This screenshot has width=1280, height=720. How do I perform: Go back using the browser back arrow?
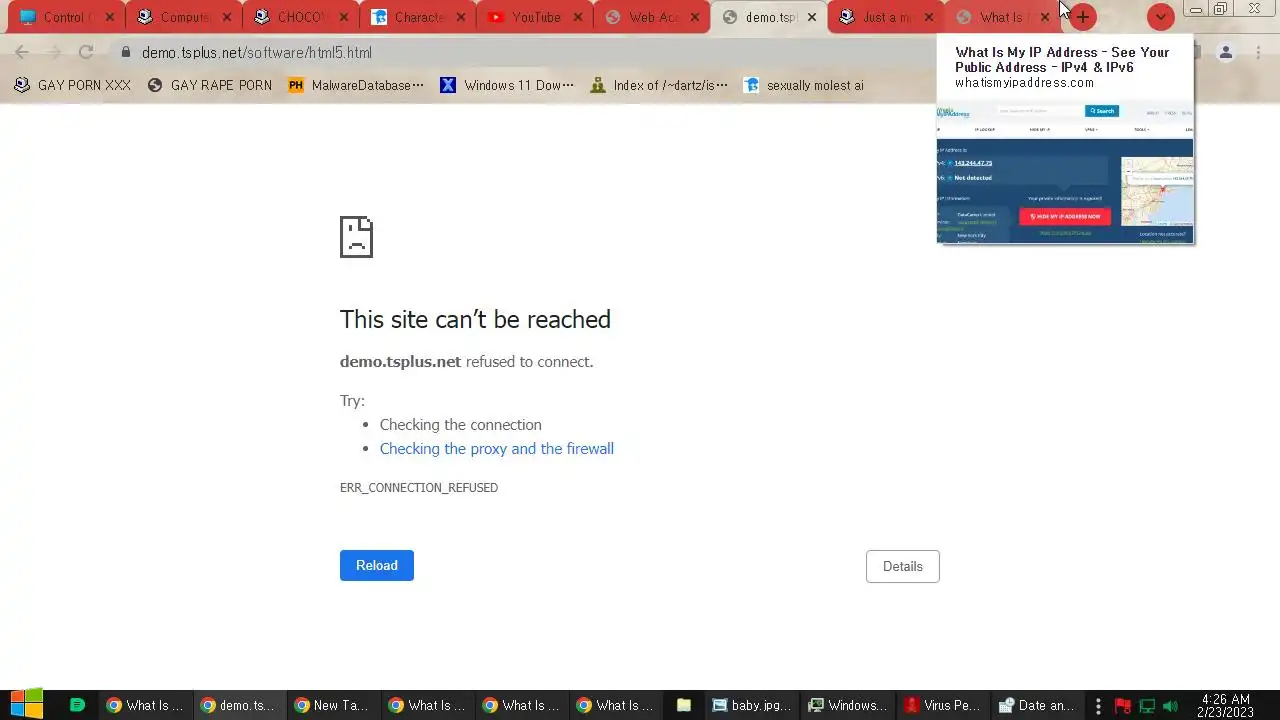[x=22, y=52]
